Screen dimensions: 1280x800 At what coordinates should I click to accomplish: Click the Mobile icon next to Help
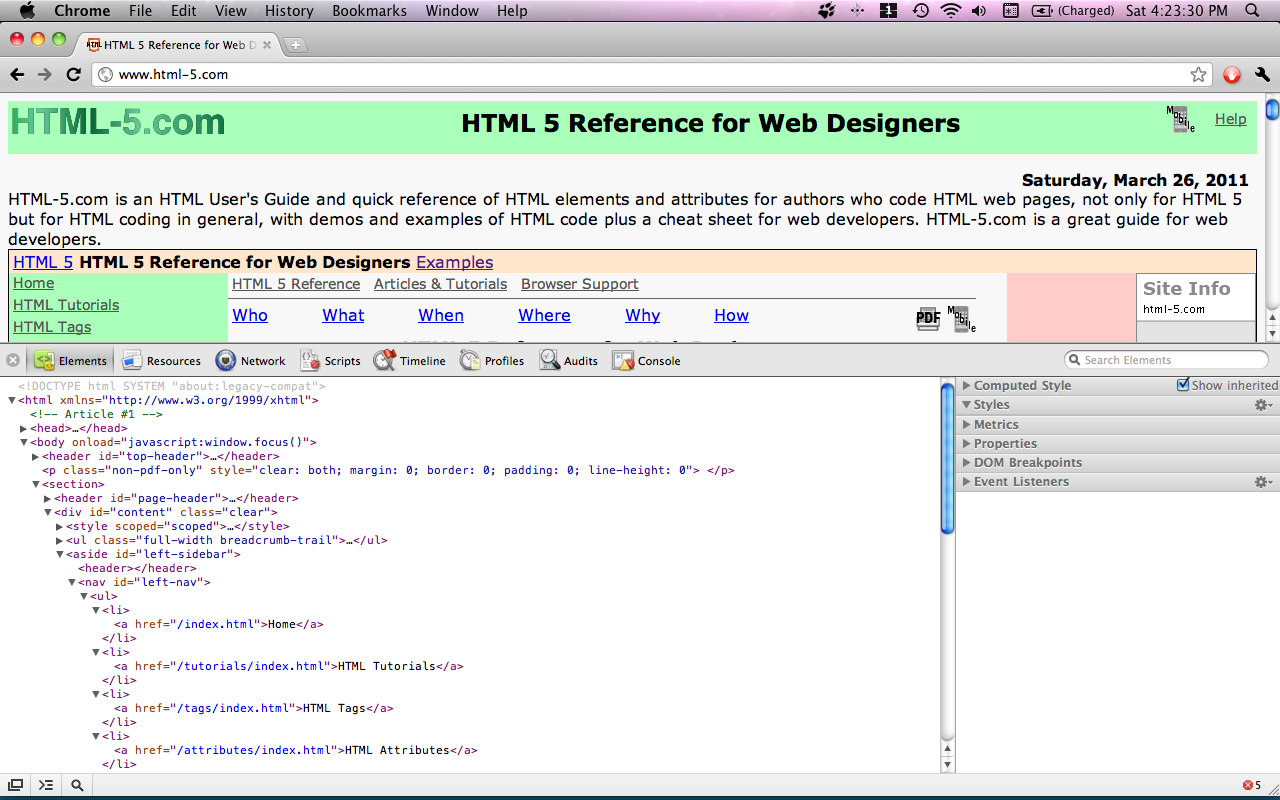click(1181, 119)
